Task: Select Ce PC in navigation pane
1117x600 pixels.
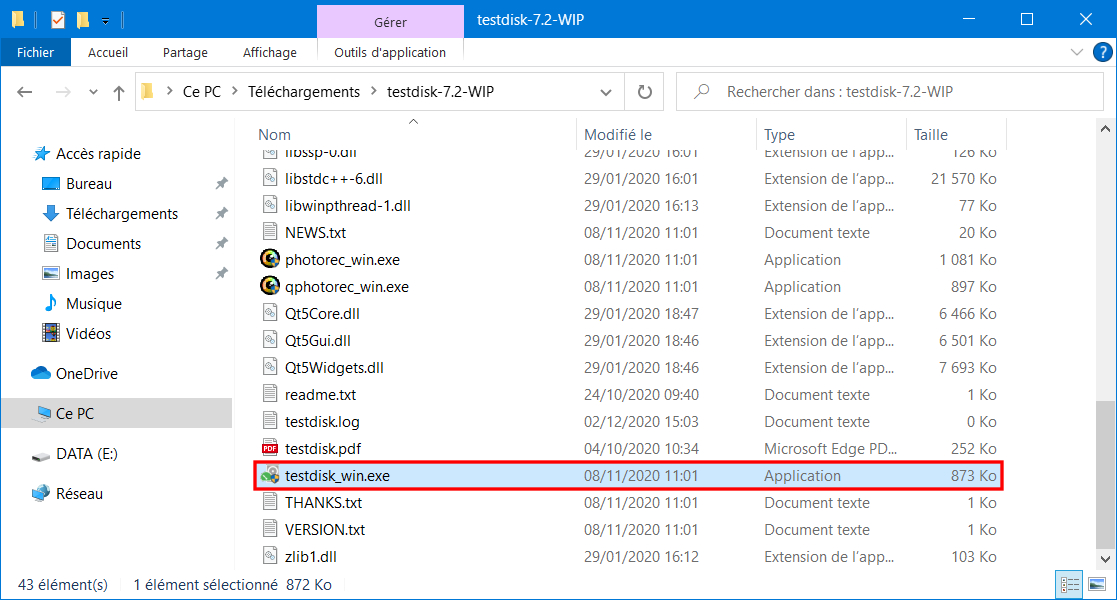Action: [x=117, y=413]
